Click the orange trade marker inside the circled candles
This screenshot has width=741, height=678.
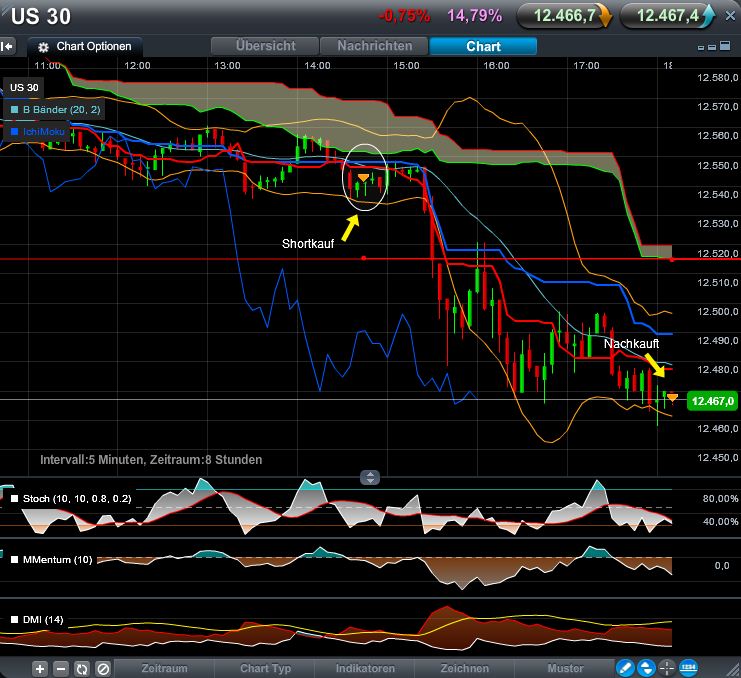coord(363,177)
